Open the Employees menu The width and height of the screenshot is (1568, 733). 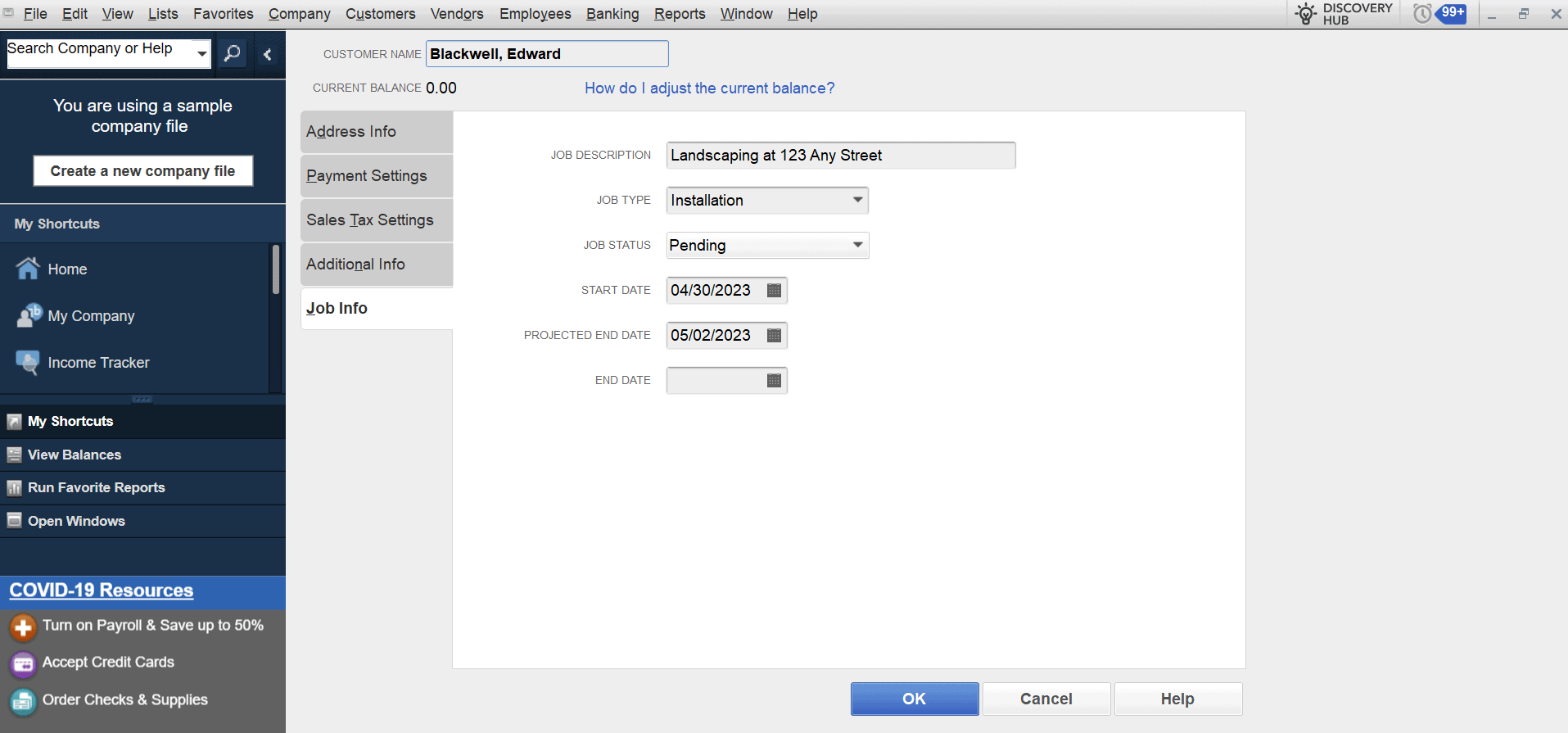(x=535, y=14)
